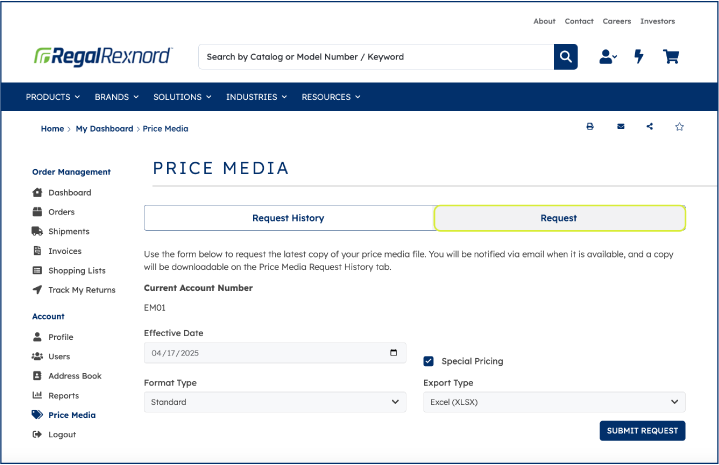Open Users in Account section
Screen dimensions: 719x465
point(59,356)
